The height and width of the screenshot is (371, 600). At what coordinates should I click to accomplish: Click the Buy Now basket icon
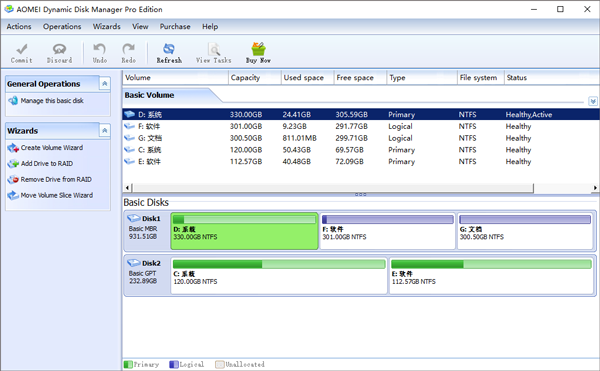[258, 49]
